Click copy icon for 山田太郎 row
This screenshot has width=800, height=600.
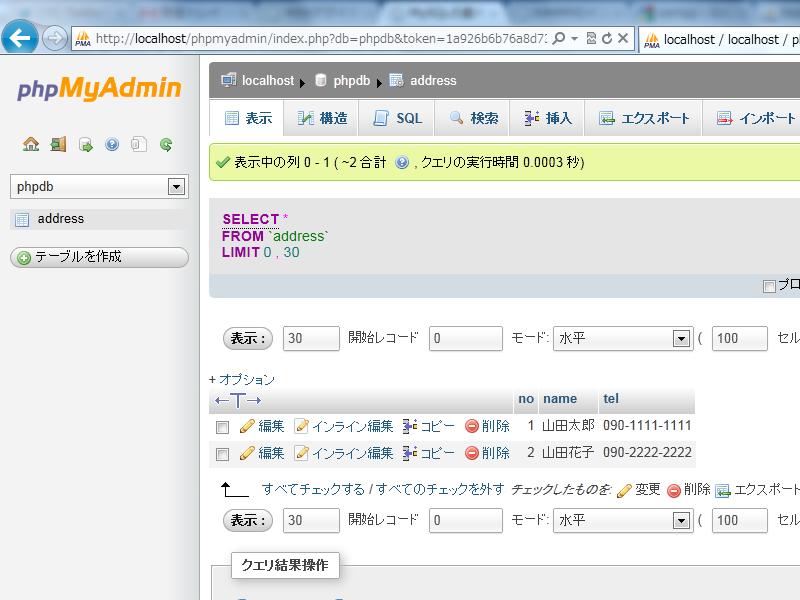[x=410, y=426]
